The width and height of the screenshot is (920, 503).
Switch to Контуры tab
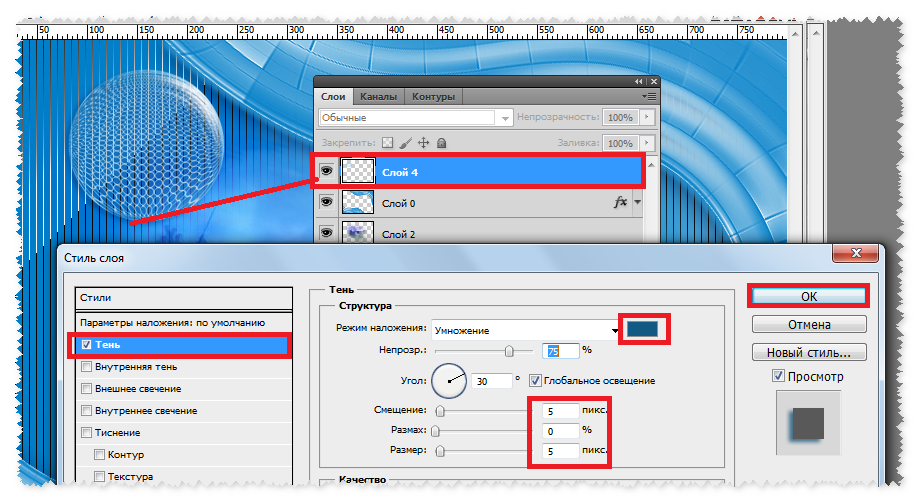(x=433, y=96)
